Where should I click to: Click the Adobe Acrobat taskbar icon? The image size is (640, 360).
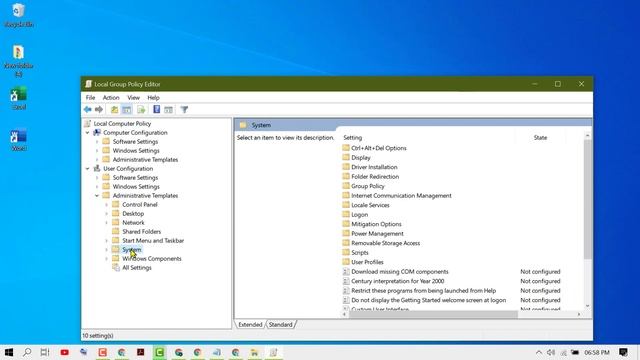[140, 352]
